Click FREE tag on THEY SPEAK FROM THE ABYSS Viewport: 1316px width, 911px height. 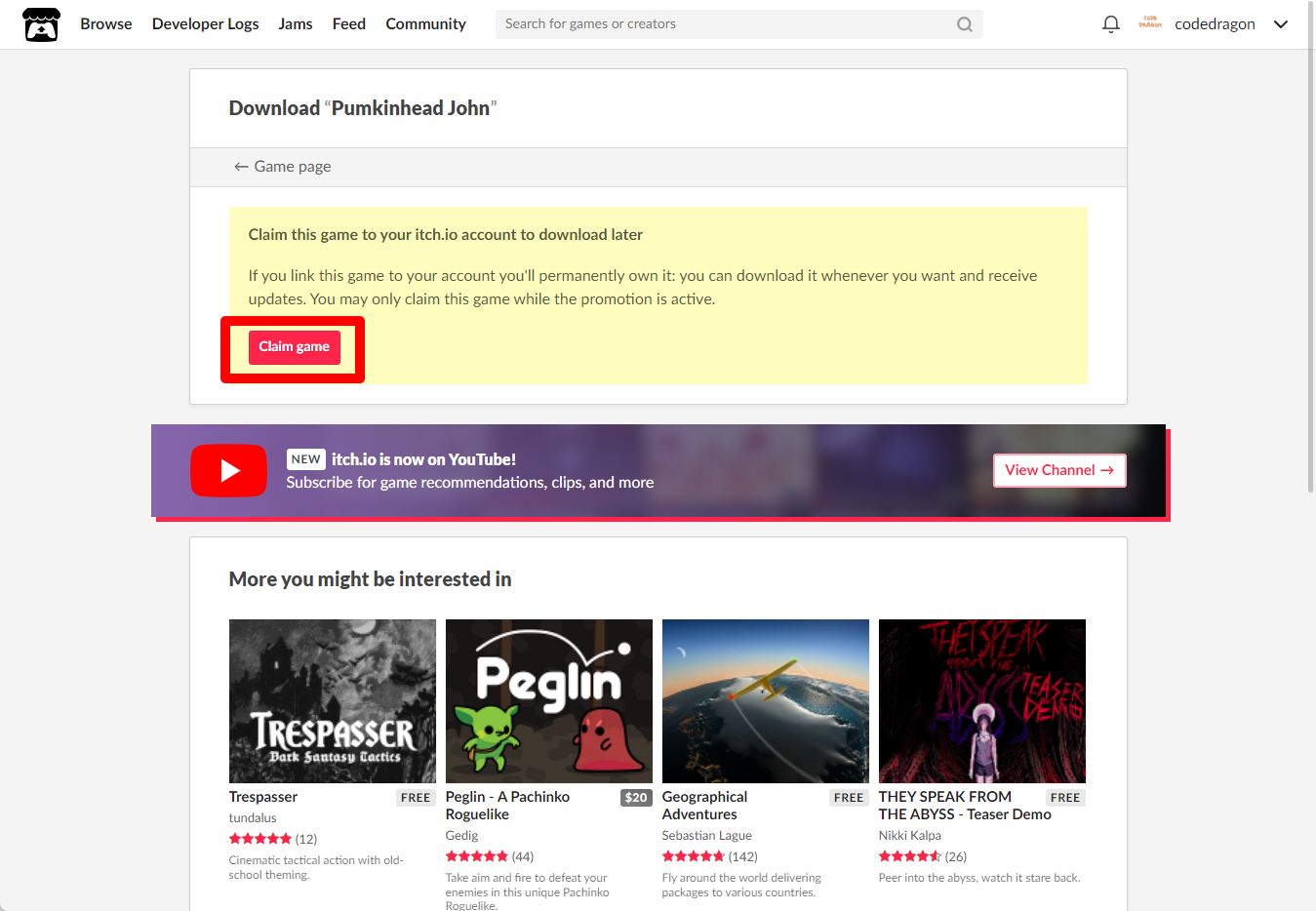pos(1065,798)
